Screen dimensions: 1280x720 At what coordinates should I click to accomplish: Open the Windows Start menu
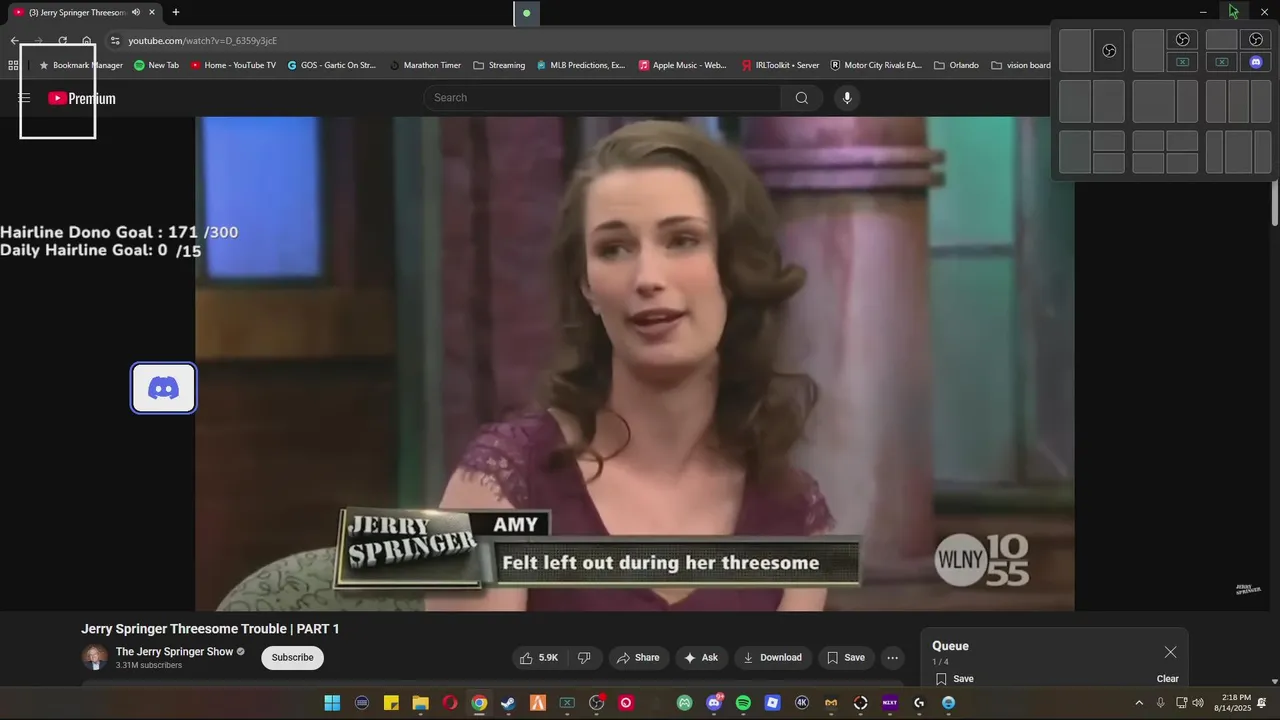332,703
